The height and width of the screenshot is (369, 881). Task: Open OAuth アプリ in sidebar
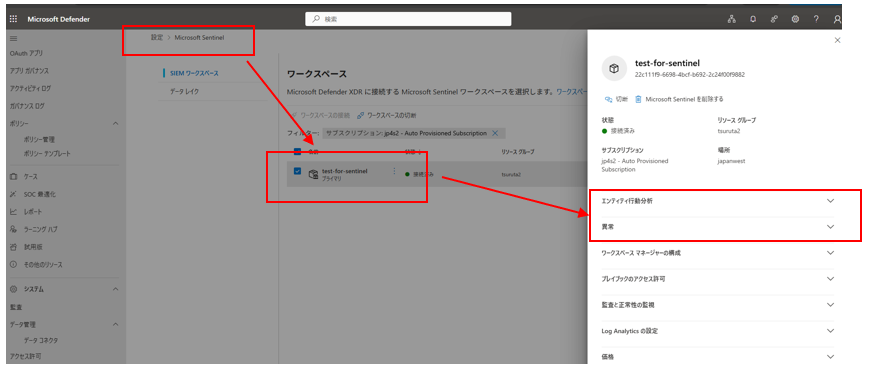tap(26, 53)
